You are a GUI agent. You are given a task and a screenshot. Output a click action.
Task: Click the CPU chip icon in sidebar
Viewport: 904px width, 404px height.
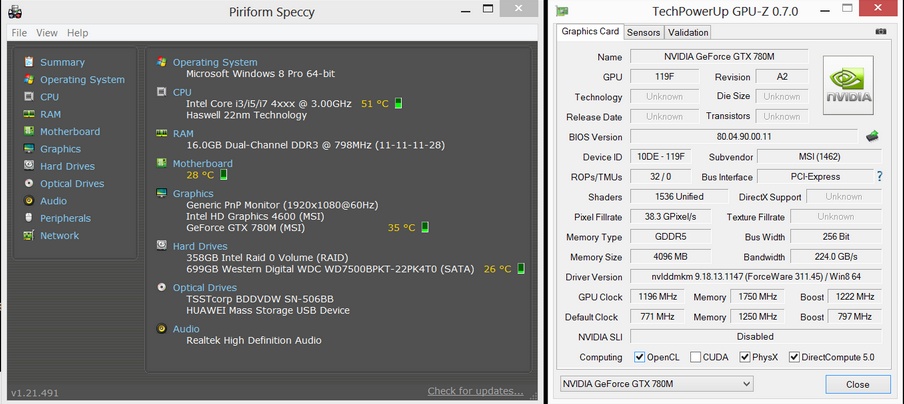tap(29, 96)
